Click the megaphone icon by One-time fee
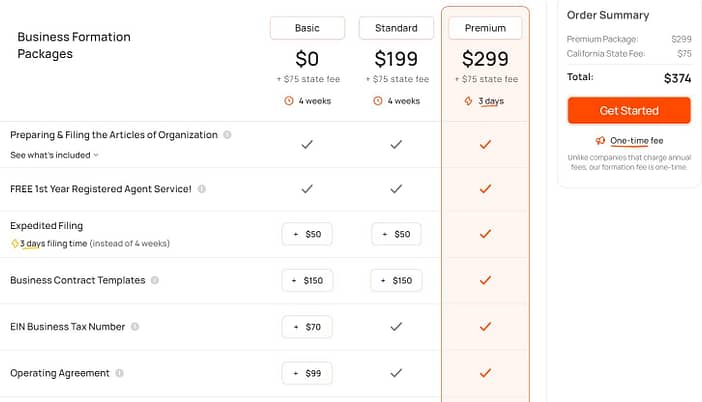Image resolution: width=702 pixels, height=402 pixels. pyautogui.click(x=600, y=141)
